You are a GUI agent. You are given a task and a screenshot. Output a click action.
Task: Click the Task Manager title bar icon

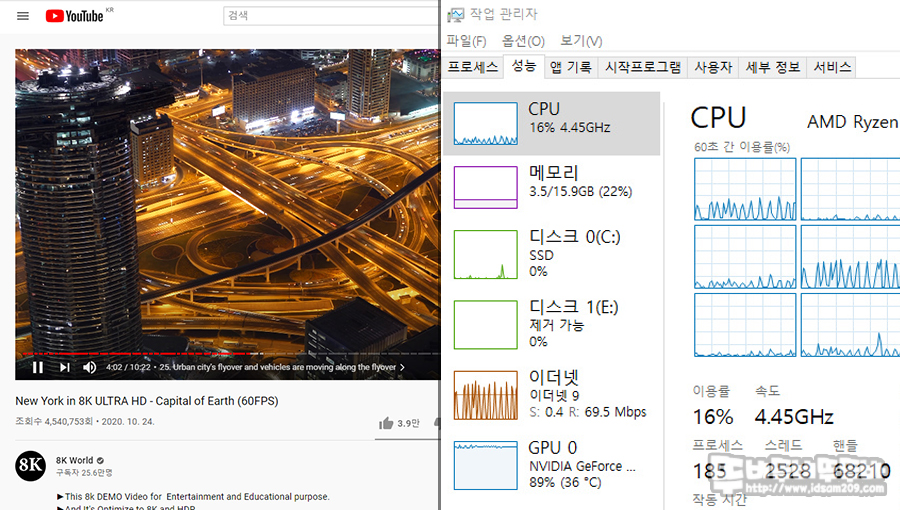[456, 15]
